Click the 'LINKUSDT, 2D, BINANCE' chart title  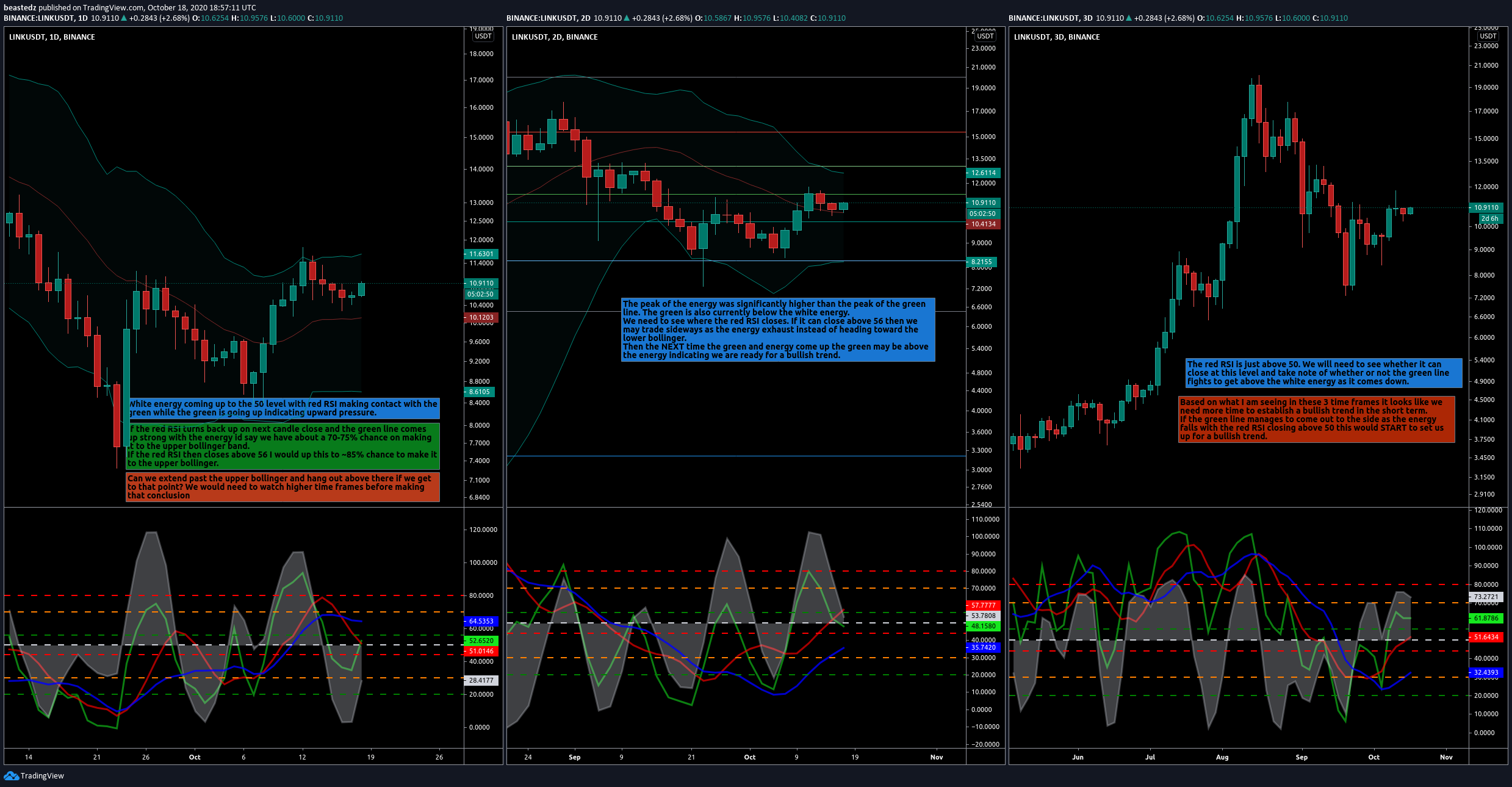(x=555, y=37)
